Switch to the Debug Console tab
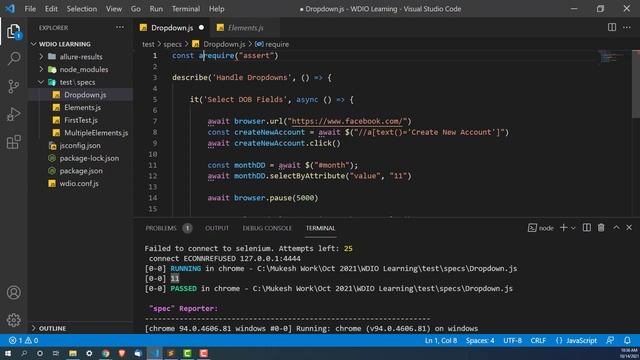The image size is (640, 360). (x=267, y=228)
